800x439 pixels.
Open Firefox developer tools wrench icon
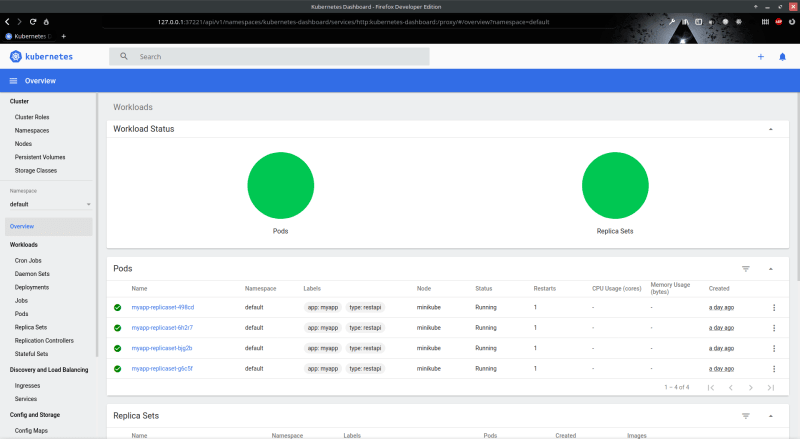tap(672, 21)
